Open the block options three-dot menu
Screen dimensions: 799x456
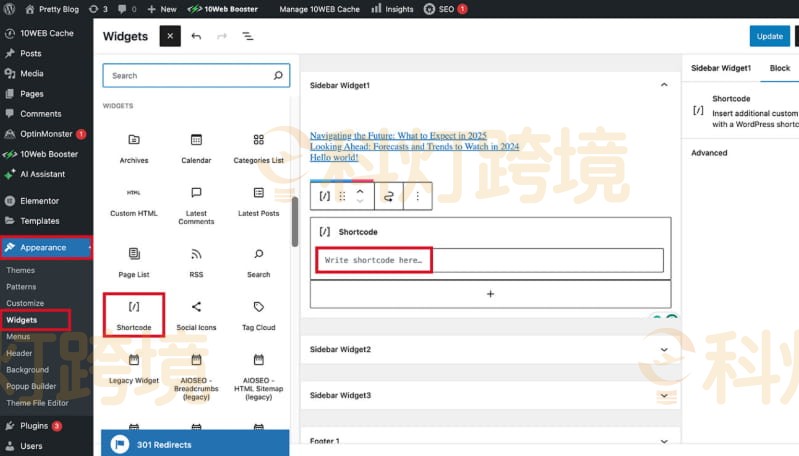click(x=417, y=196)
